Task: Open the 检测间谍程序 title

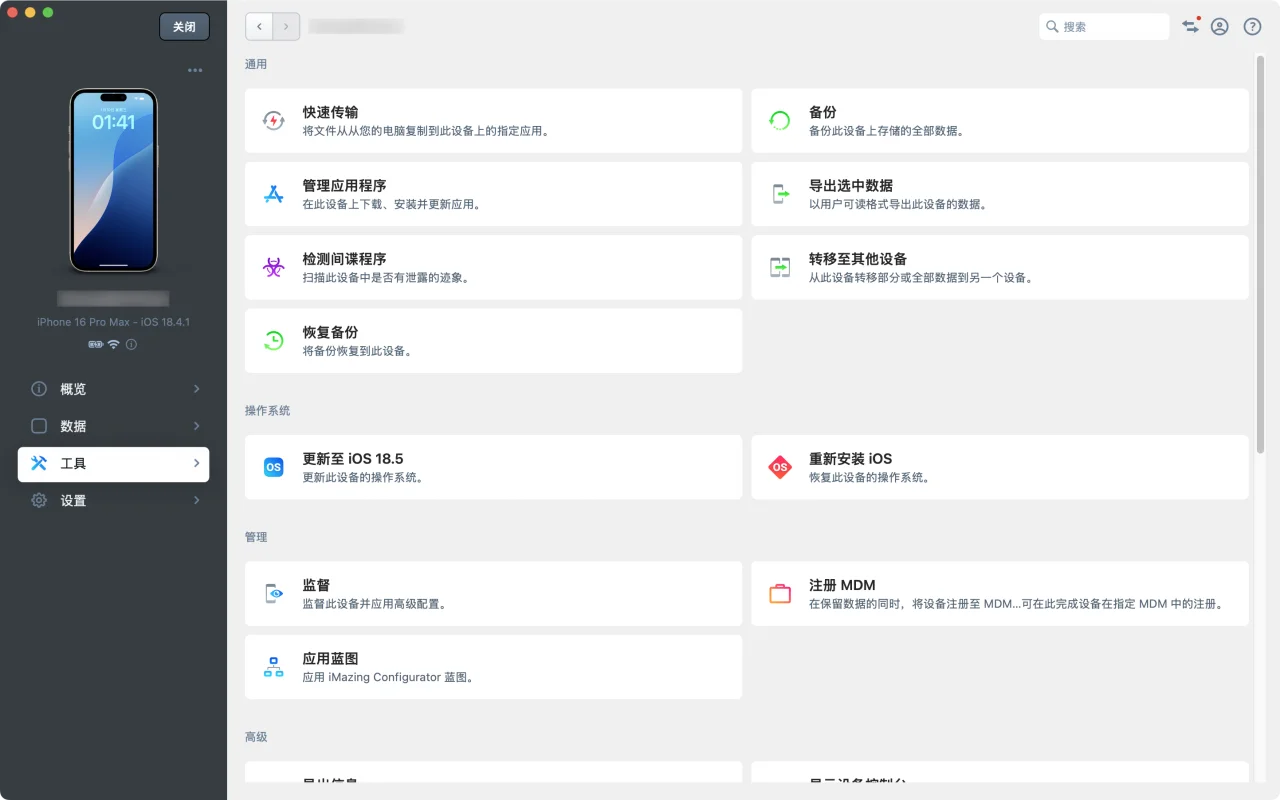Action: click(344, 259)
